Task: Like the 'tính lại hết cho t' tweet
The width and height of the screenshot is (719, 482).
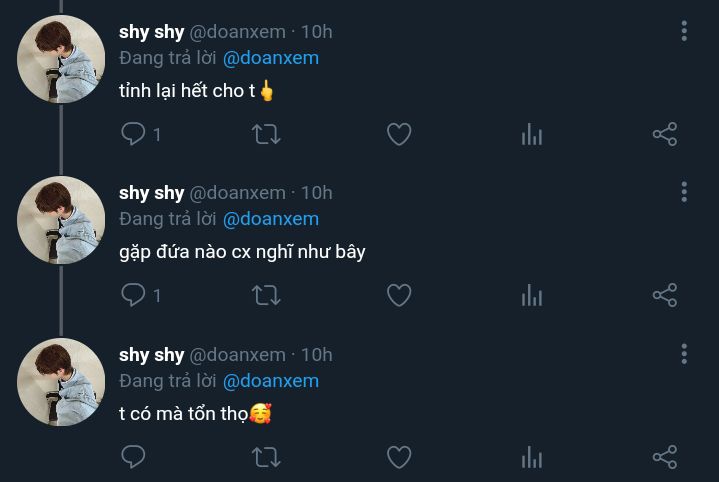Action: [x=399, y=134]
